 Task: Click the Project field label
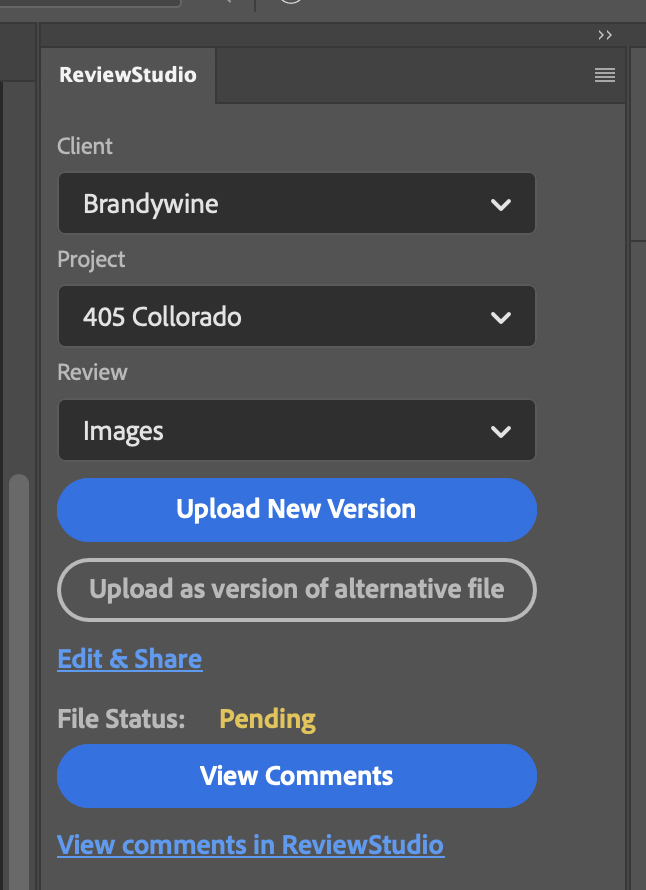[x=91, y=259]
